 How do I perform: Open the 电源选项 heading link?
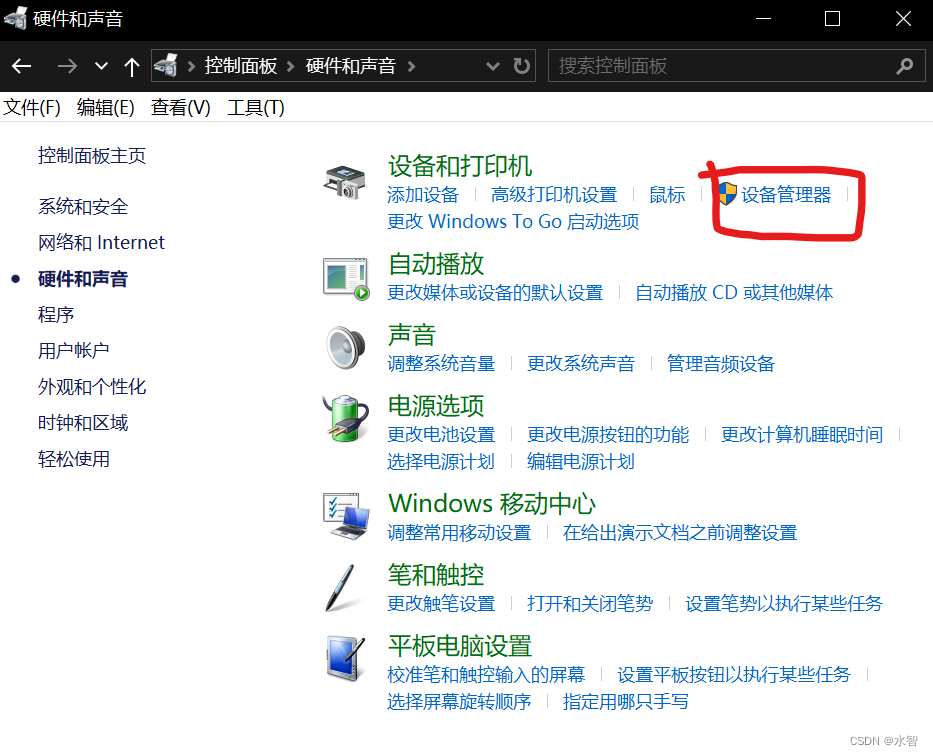coord(436,406)
